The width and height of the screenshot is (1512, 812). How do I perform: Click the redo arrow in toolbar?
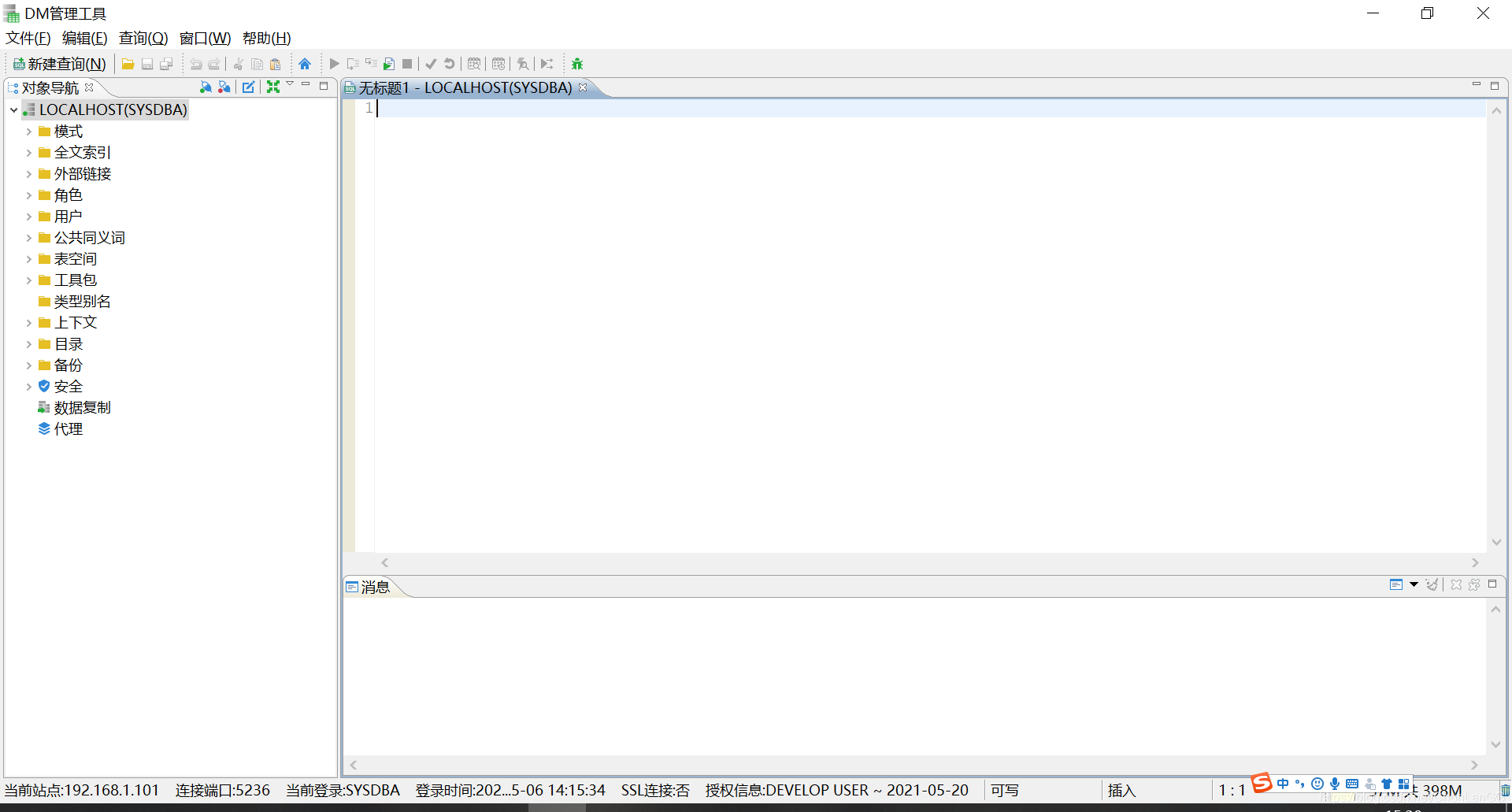tap(214, 64)
